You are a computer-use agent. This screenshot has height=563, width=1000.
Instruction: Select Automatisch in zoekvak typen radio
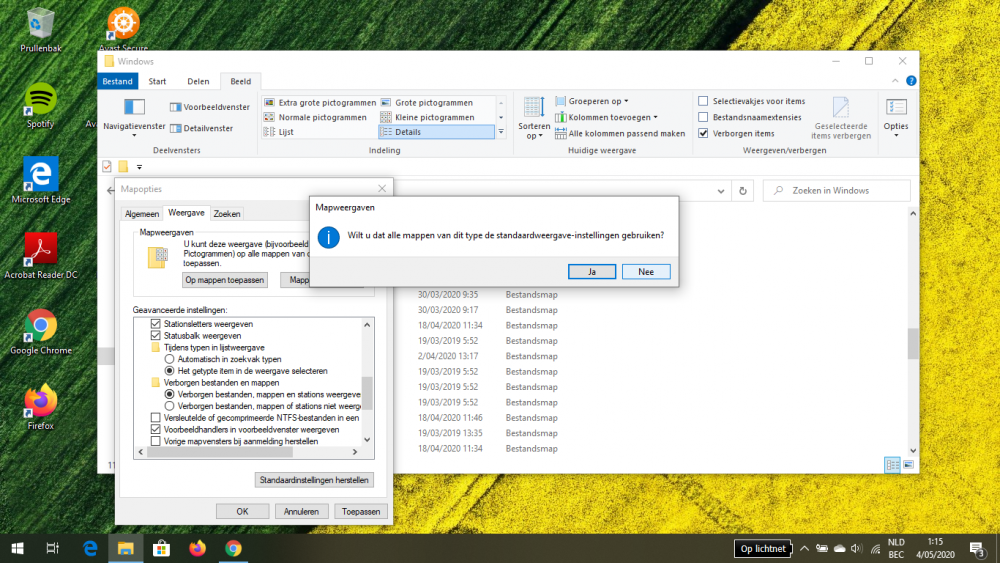coord(169,358)
